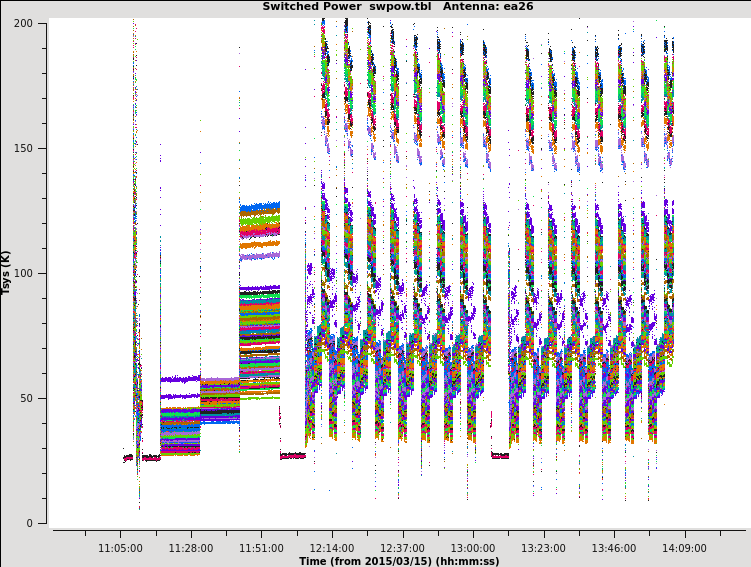Click the 'Time (from 2015/03/15)' x-axis label
The height and width of the screenshot is (567, 751).
[399, 561]
